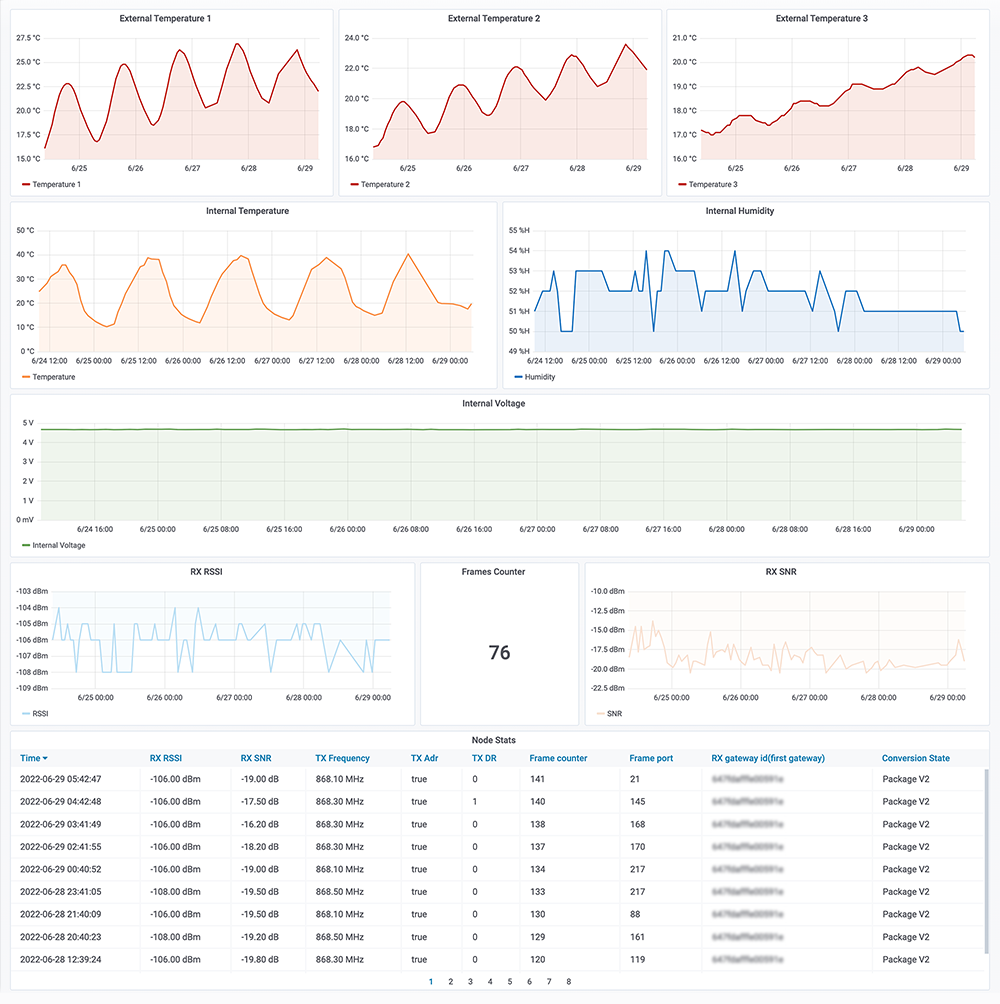Click the frame port cell 145
The width and height of the screenshot is (1000, 1004).
click(638, 802)
